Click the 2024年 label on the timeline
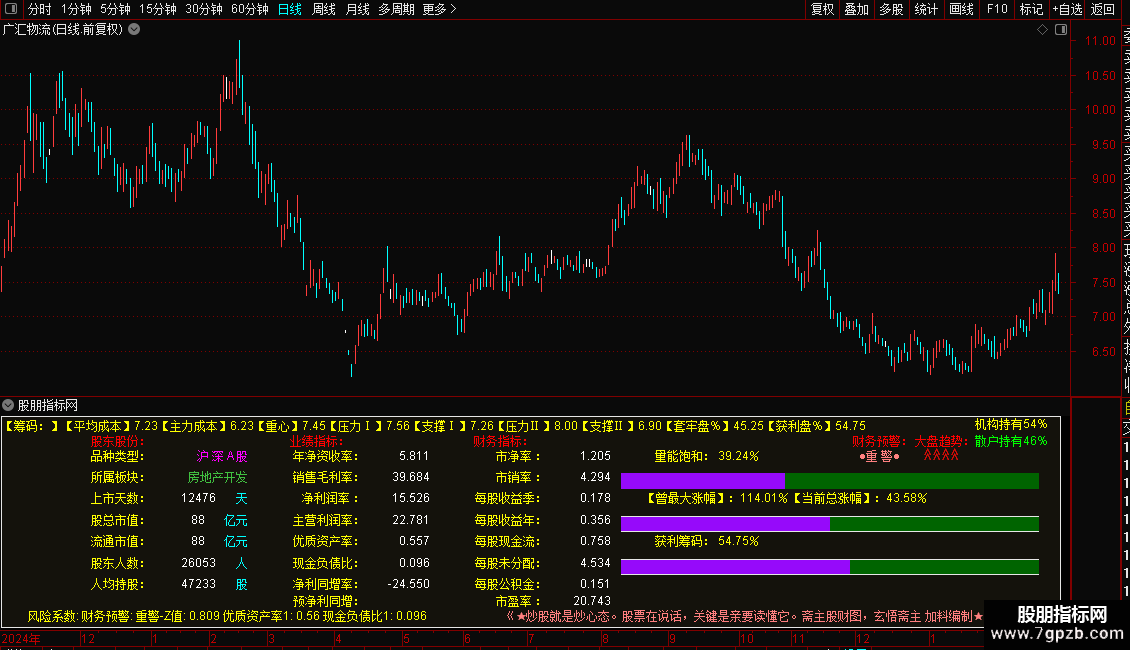Image resolution: width=1130 pixels, height=650 pixels. tap(21, 638)
